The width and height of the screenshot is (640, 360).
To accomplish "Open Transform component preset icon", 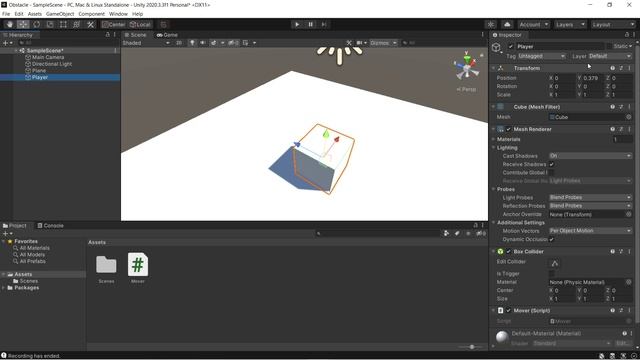I will point(621,68).
